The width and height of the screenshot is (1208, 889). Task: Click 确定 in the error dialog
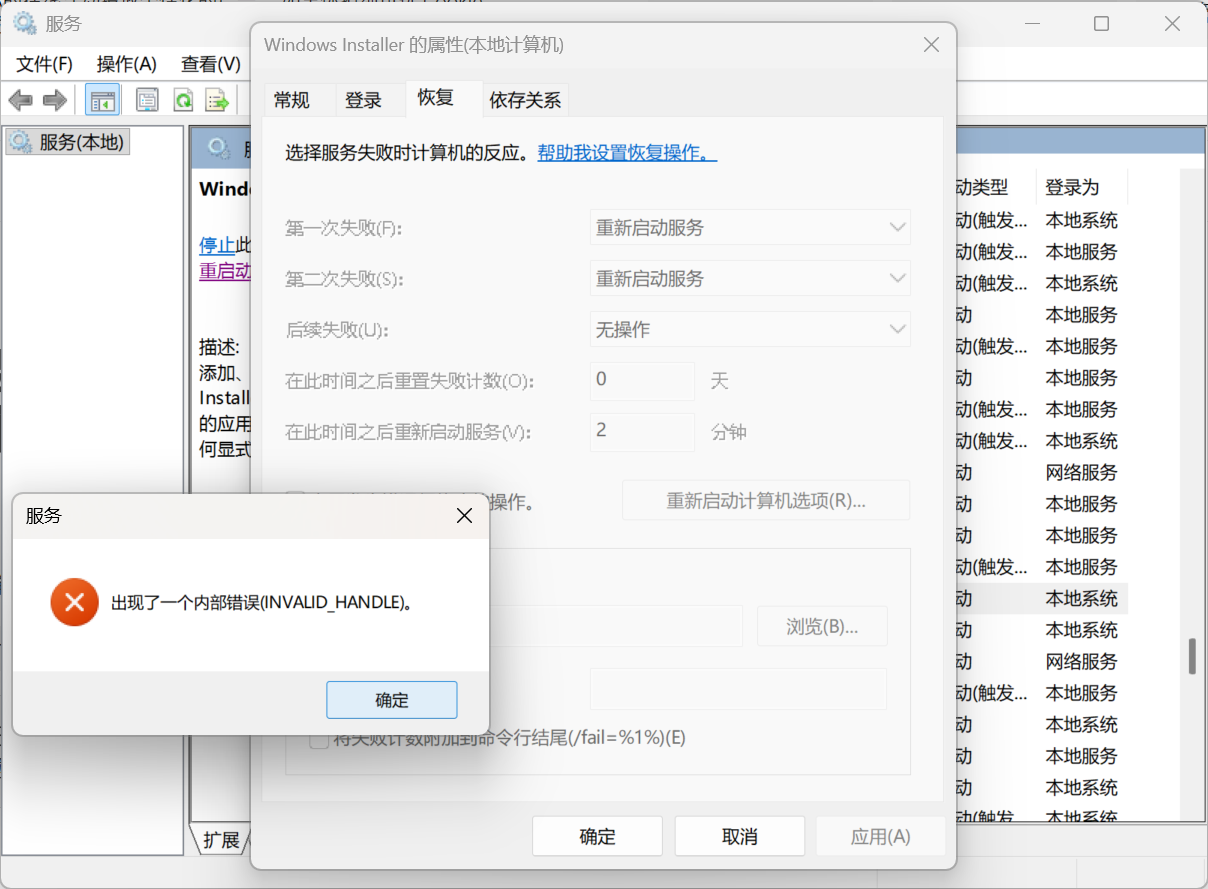coord(391,699)
